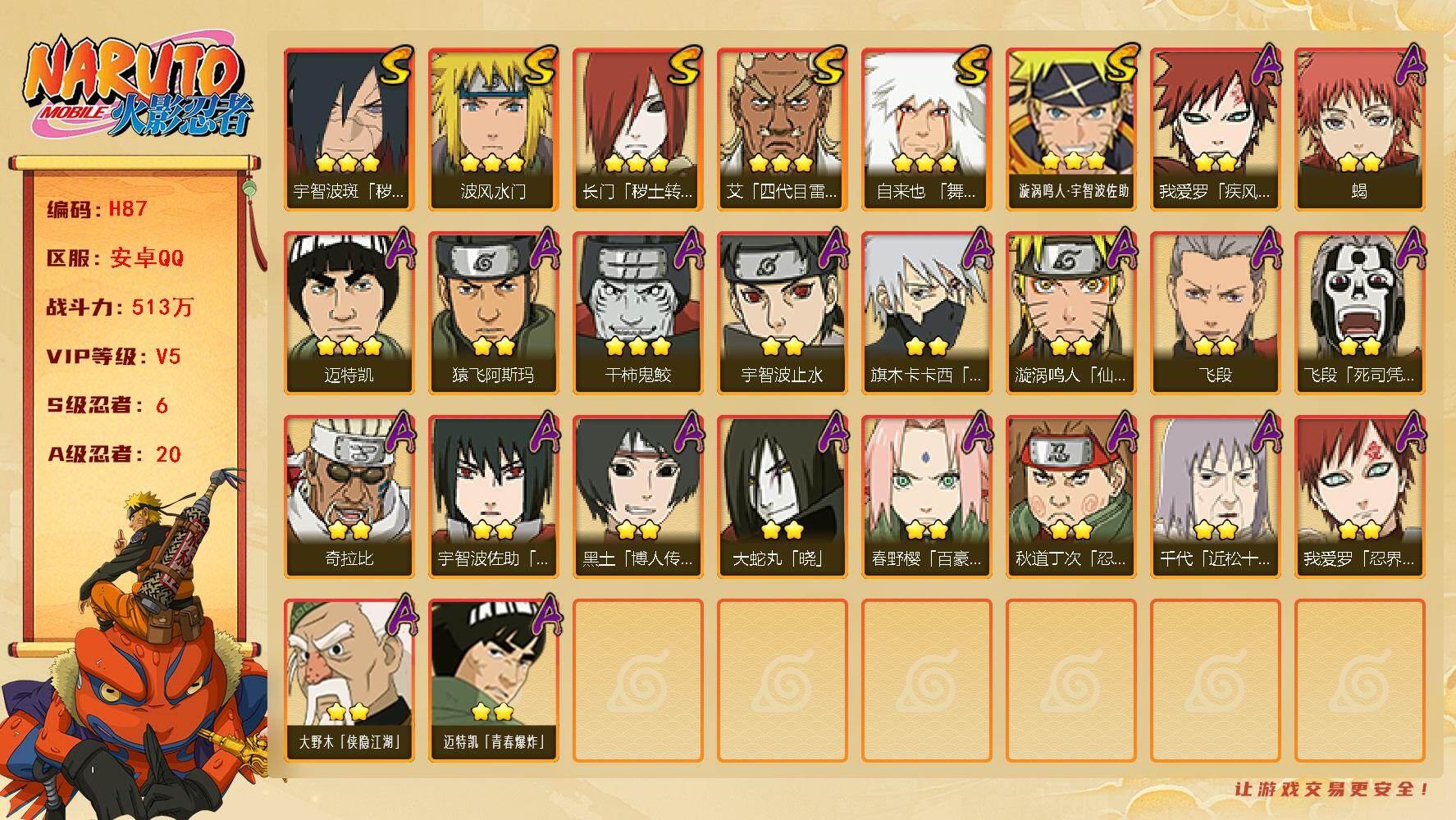Click the Naruto on Gamabunta toad artwork
Image resolution: width=1456 pixels, height=820 pixels.
tap(135, 648)
